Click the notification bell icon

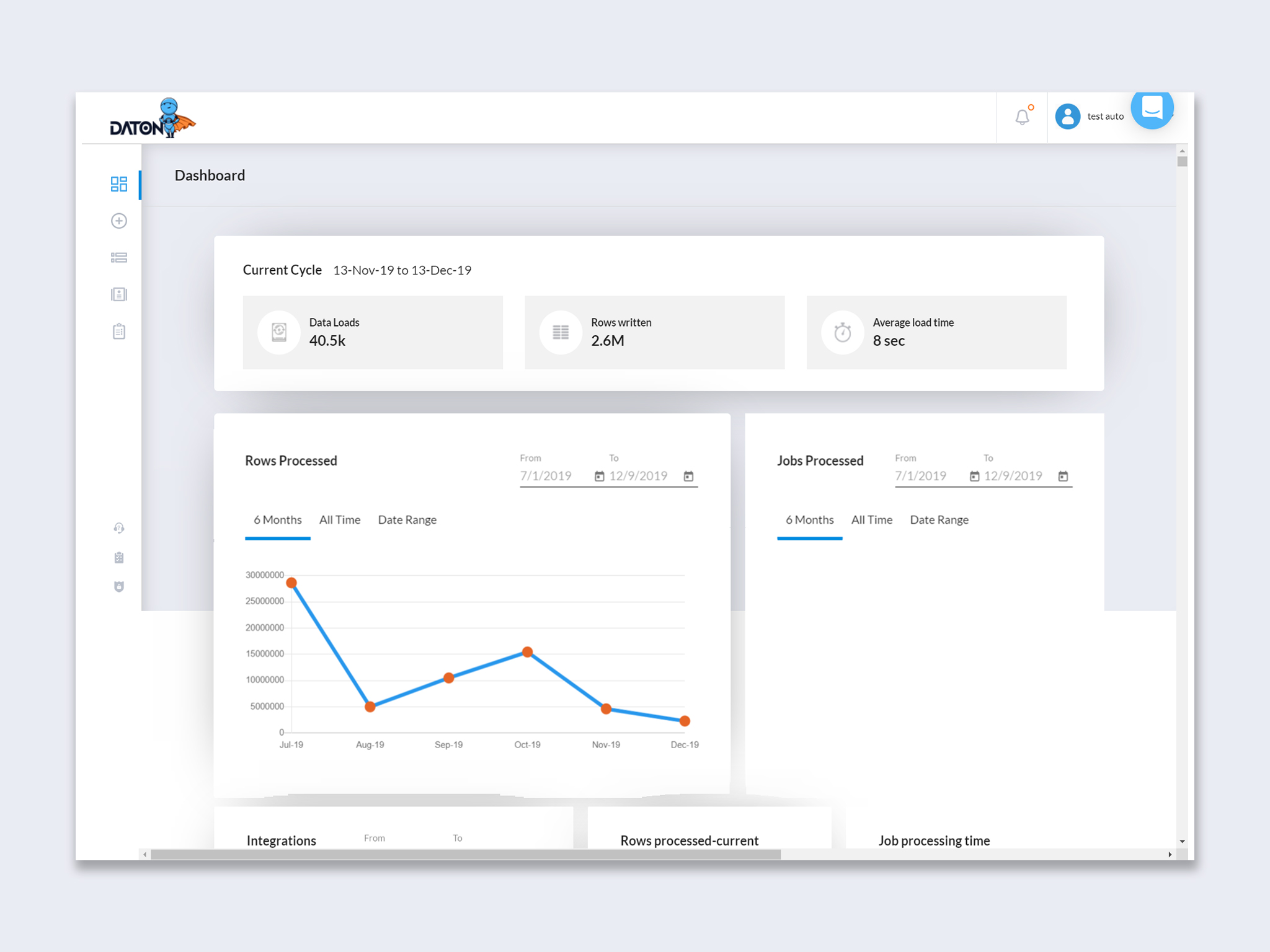(1022, 117)
